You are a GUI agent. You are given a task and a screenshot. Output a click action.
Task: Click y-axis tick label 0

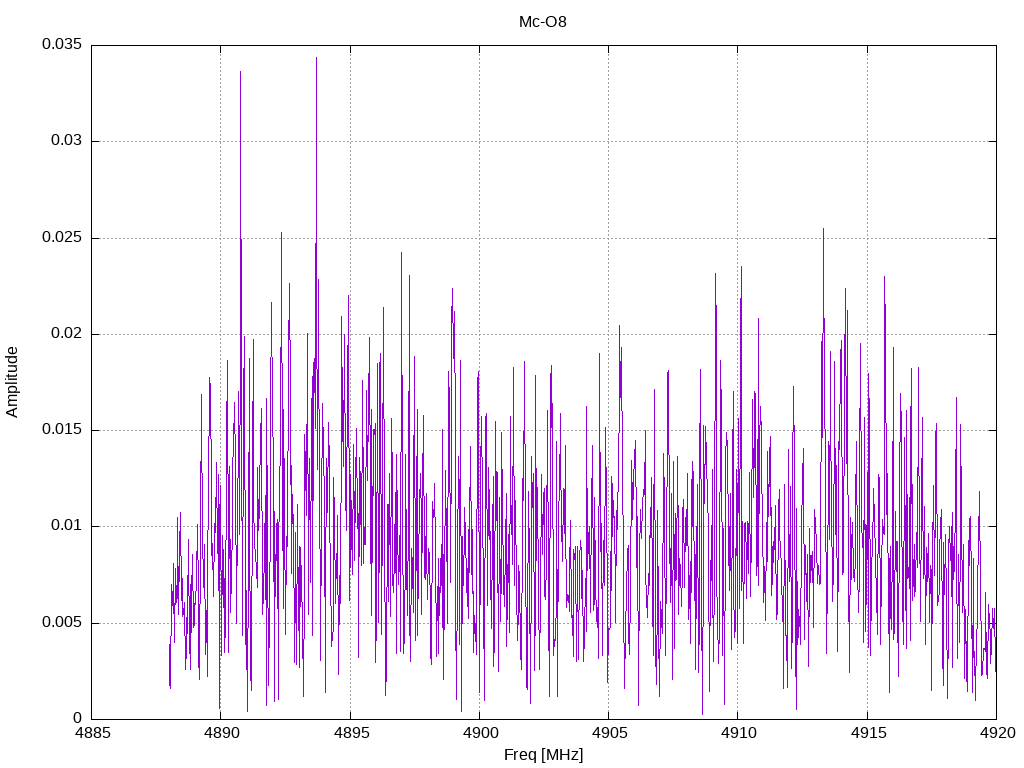point(78,718)
